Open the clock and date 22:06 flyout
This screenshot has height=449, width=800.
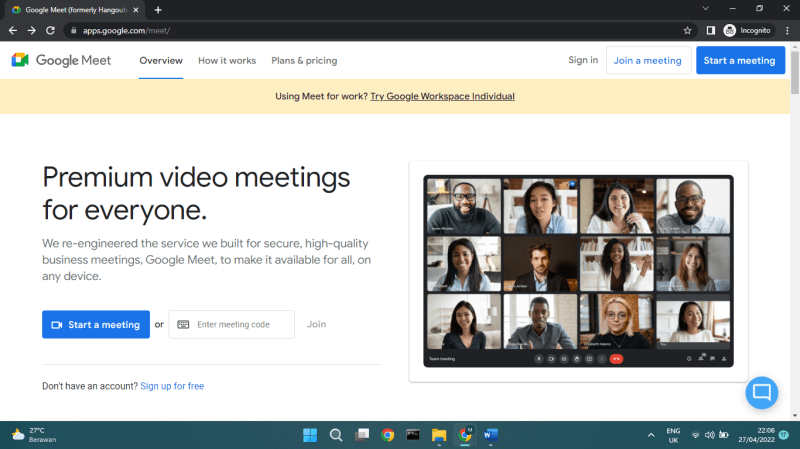pyautogui.click(x=756, y=435)
